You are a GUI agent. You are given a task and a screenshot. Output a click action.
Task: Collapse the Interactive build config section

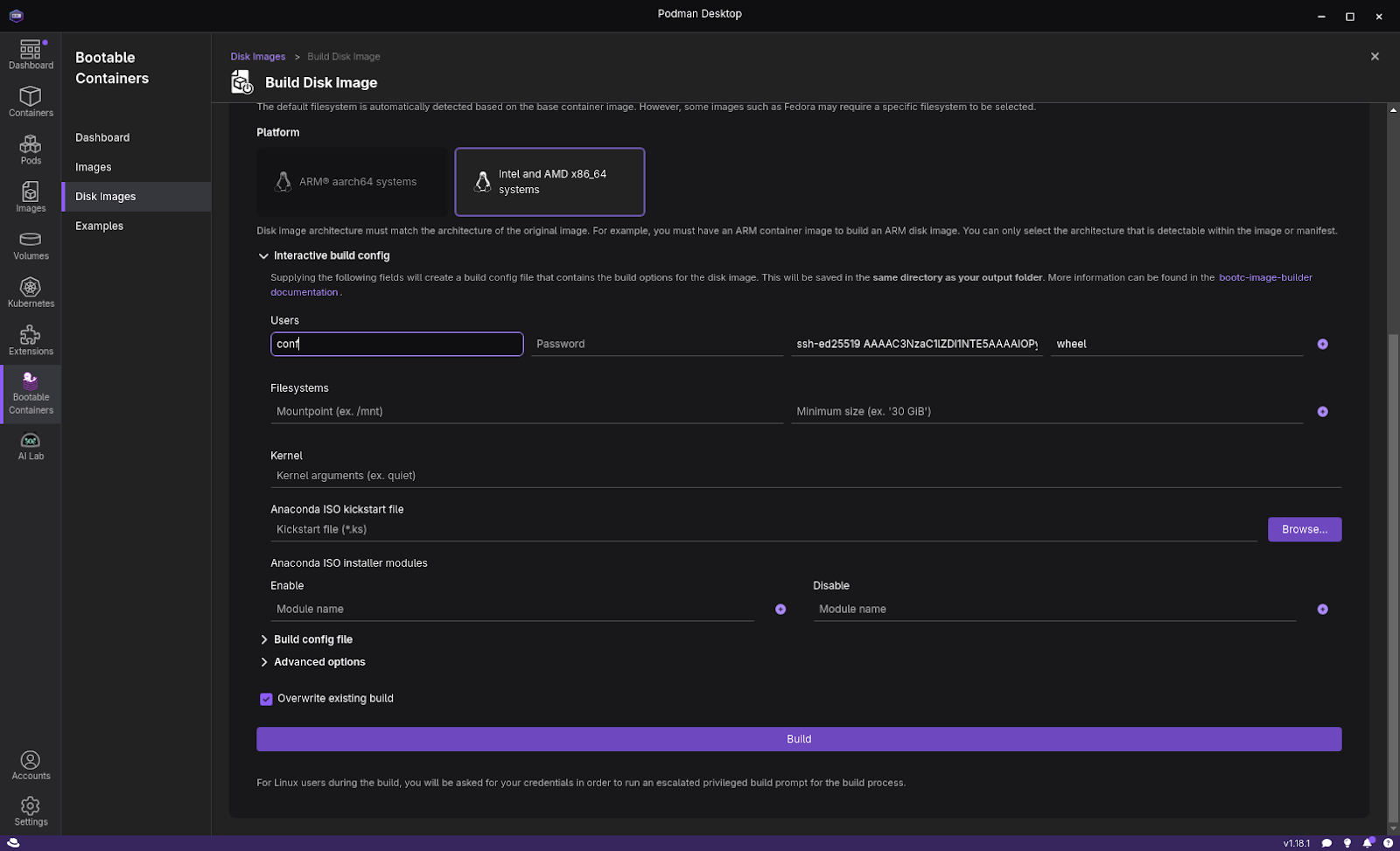tap(263, 256)
